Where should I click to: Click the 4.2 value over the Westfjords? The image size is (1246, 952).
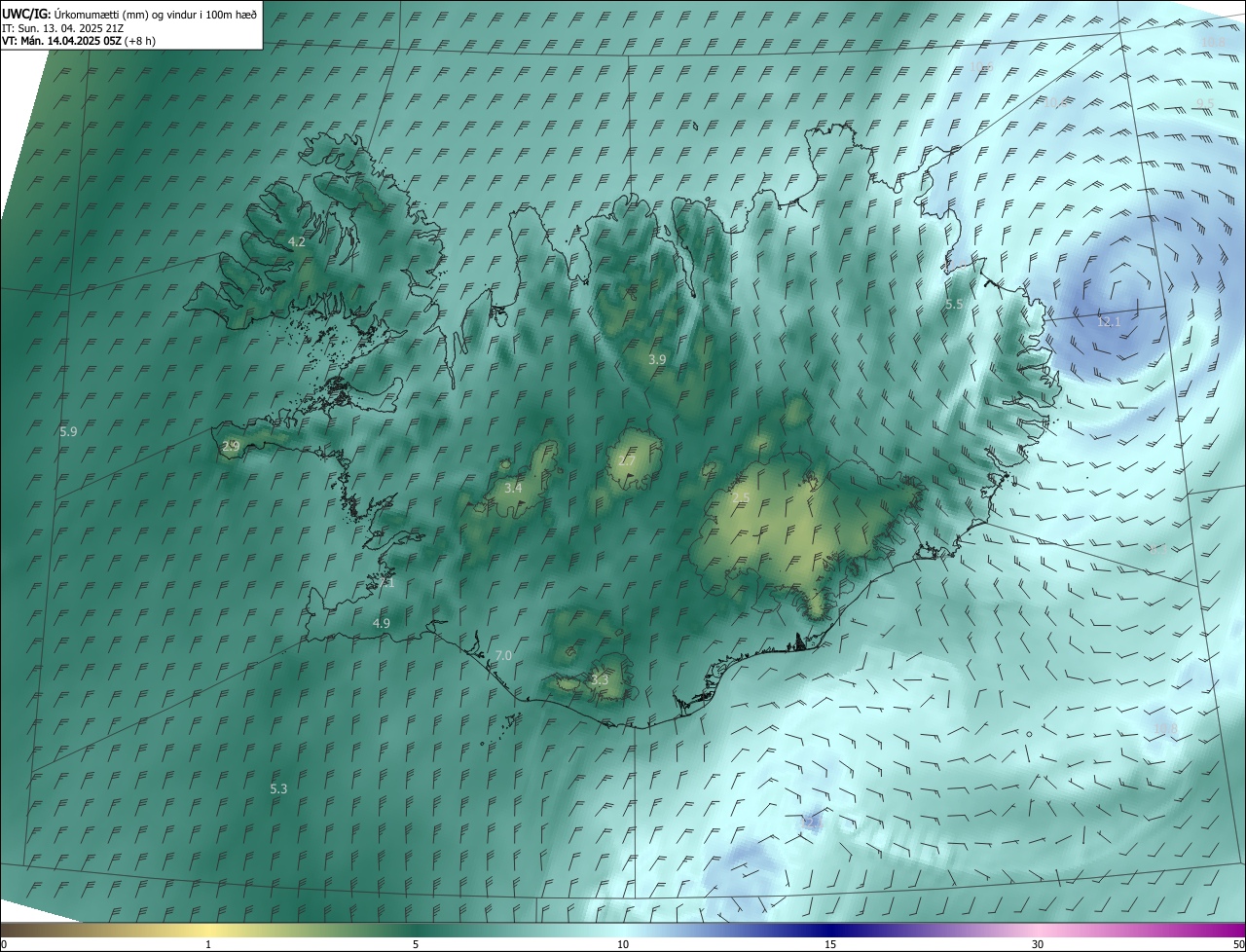[297, 241]
